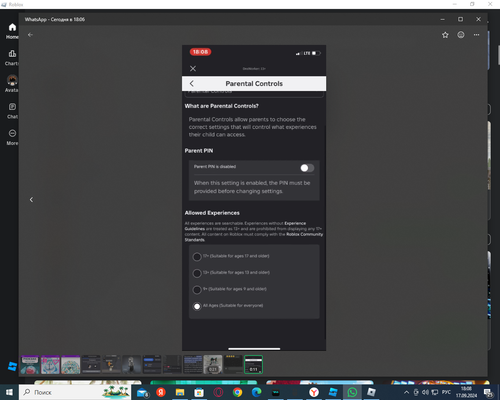This screenshot has height=400, width=500.
Task: Close the settings with the X icon
Action: tap(193, 68)
